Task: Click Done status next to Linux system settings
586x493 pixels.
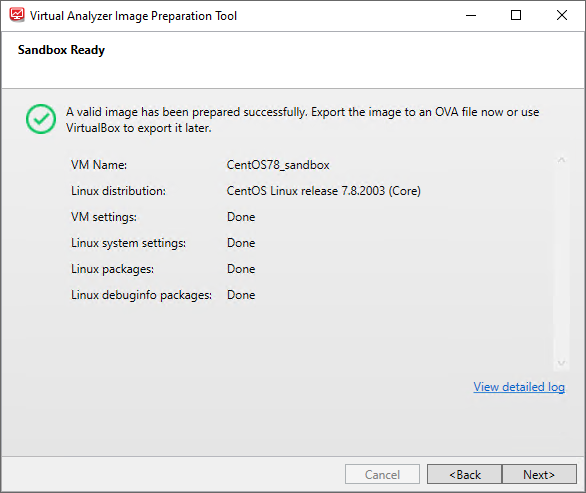Action: click(241, 243)
